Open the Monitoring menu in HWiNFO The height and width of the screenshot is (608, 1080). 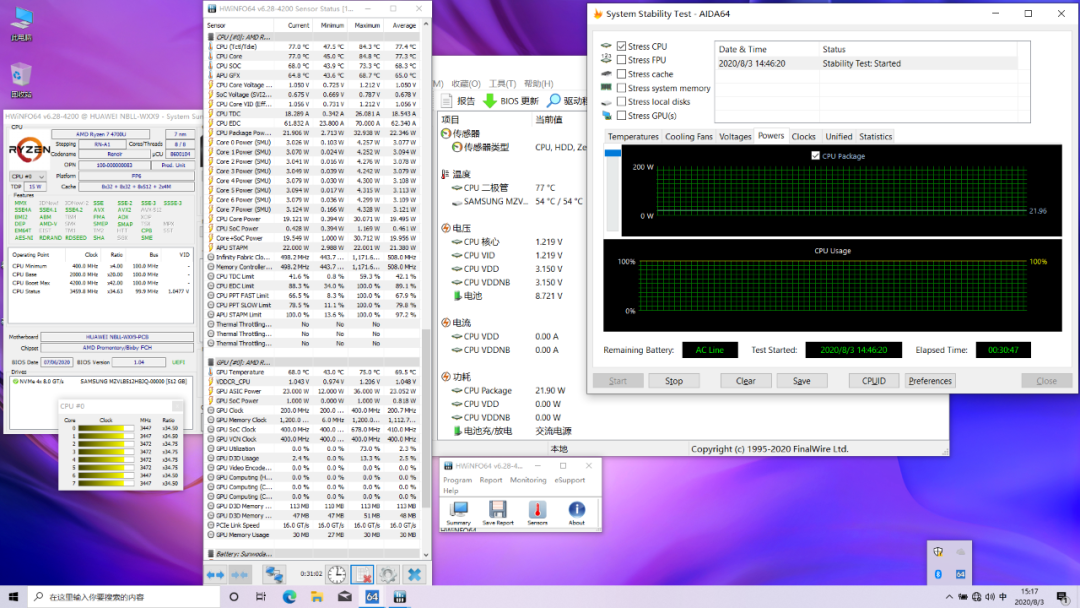[x=528, y=480]
